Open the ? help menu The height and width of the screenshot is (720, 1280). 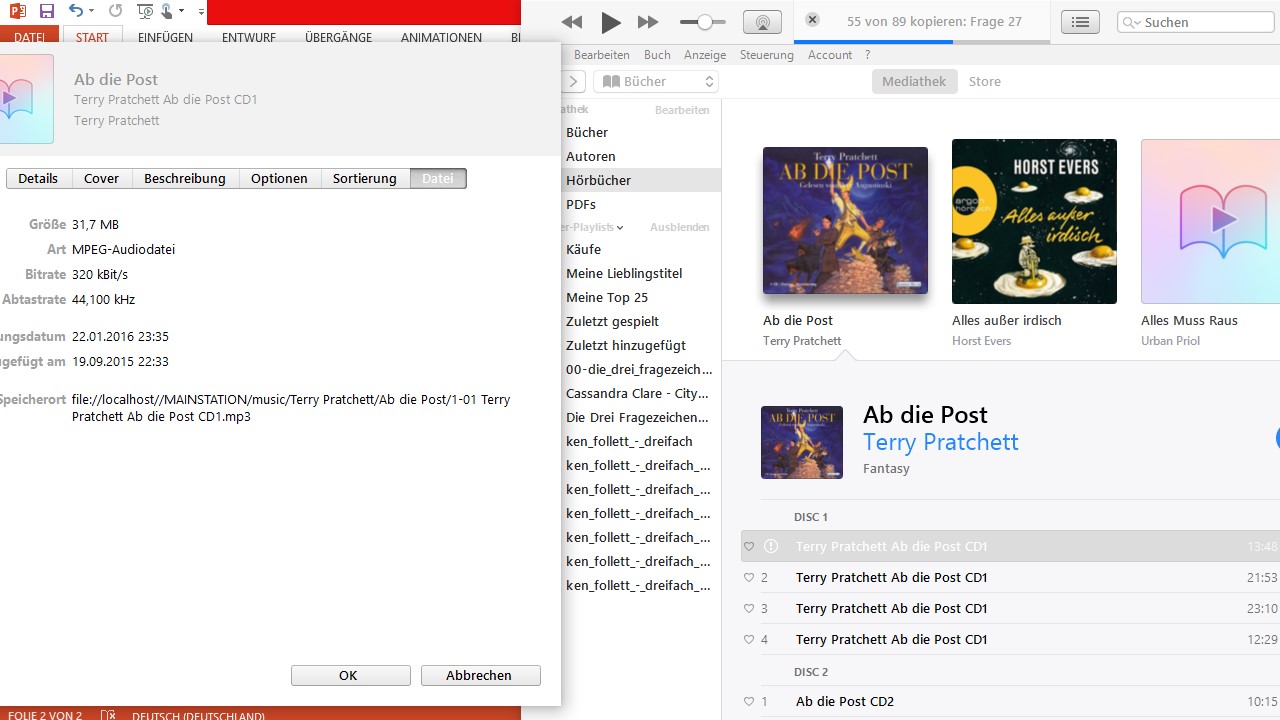coord(867,55)
